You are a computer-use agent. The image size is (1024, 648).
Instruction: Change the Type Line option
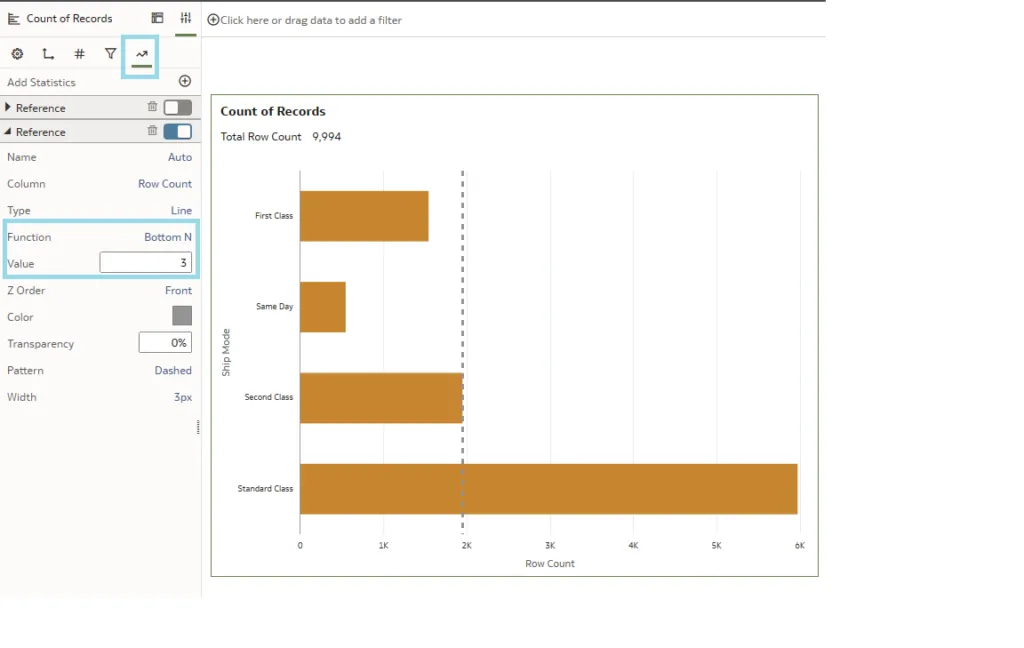181,211
